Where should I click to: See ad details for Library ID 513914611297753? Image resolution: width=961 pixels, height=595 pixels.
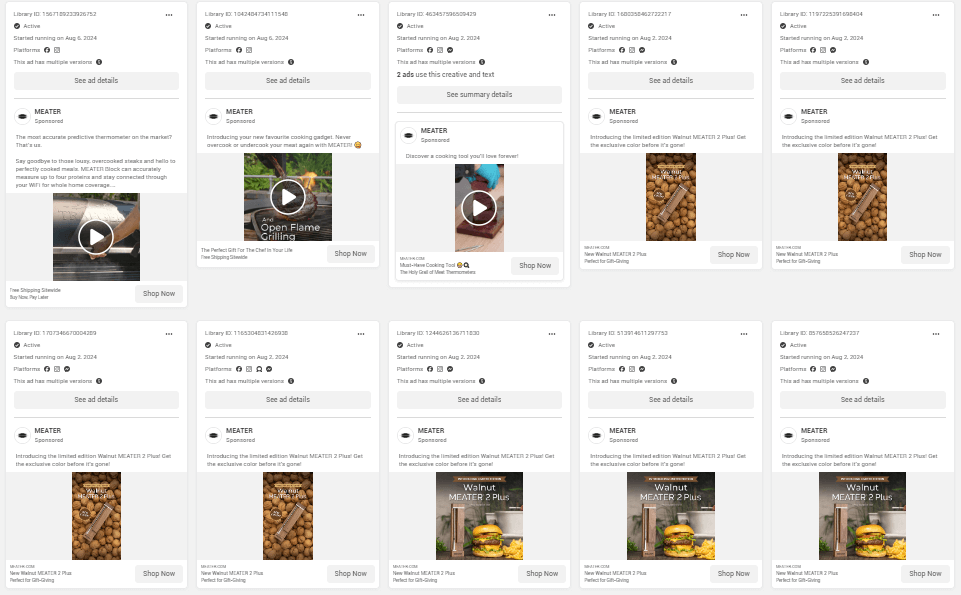(671, 400)
